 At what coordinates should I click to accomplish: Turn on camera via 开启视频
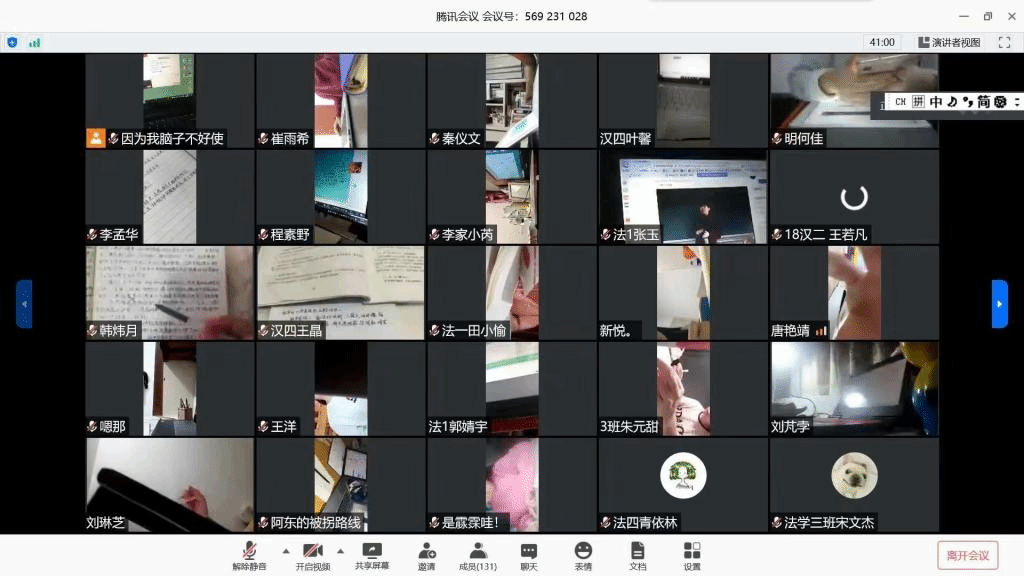coord(312,555)
